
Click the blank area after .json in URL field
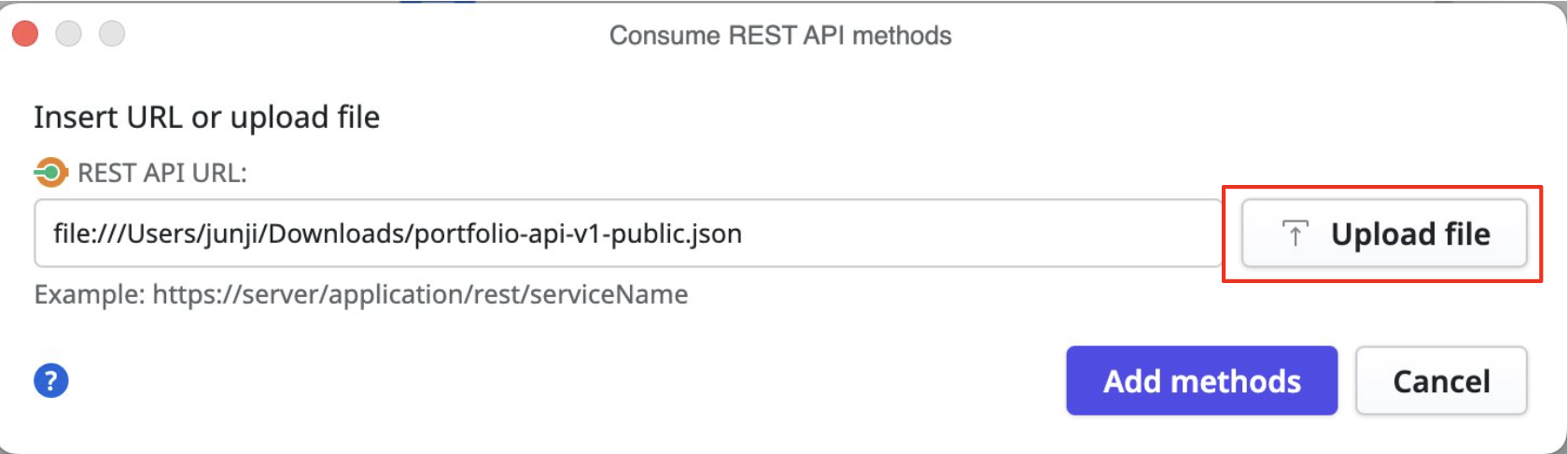click(x=980, y=234)
